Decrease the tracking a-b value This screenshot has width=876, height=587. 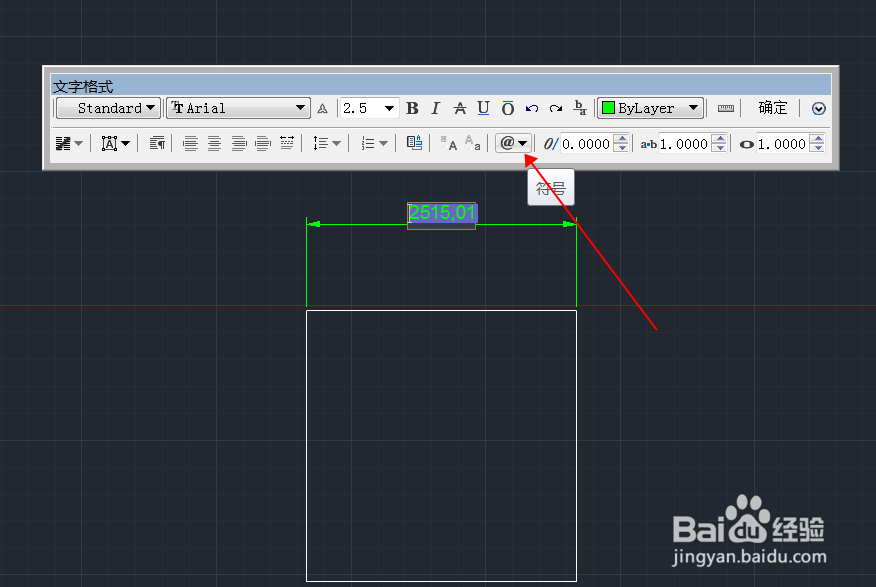pyautogui.click(x=720, y=148)
